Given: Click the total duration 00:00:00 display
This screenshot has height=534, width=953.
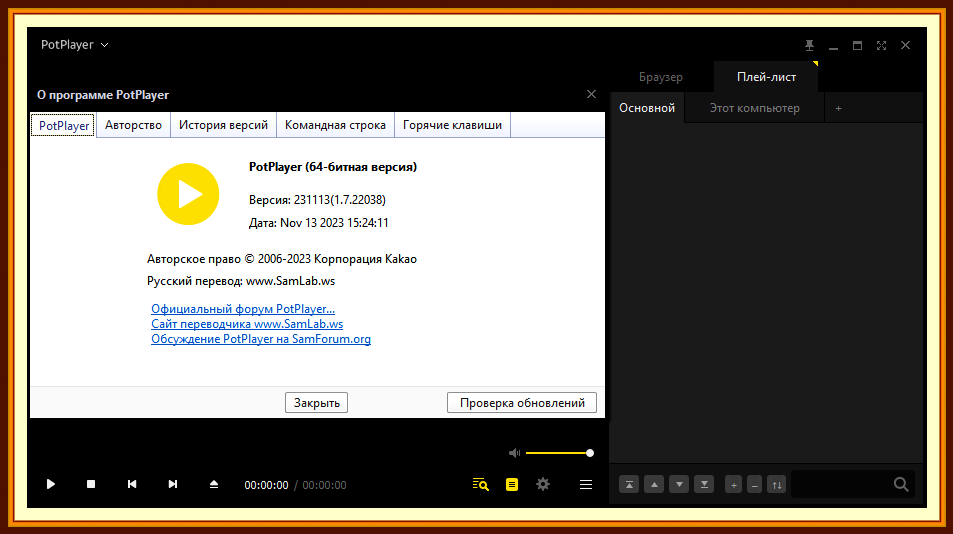Looking at the screenshot, I should [324, 485].
